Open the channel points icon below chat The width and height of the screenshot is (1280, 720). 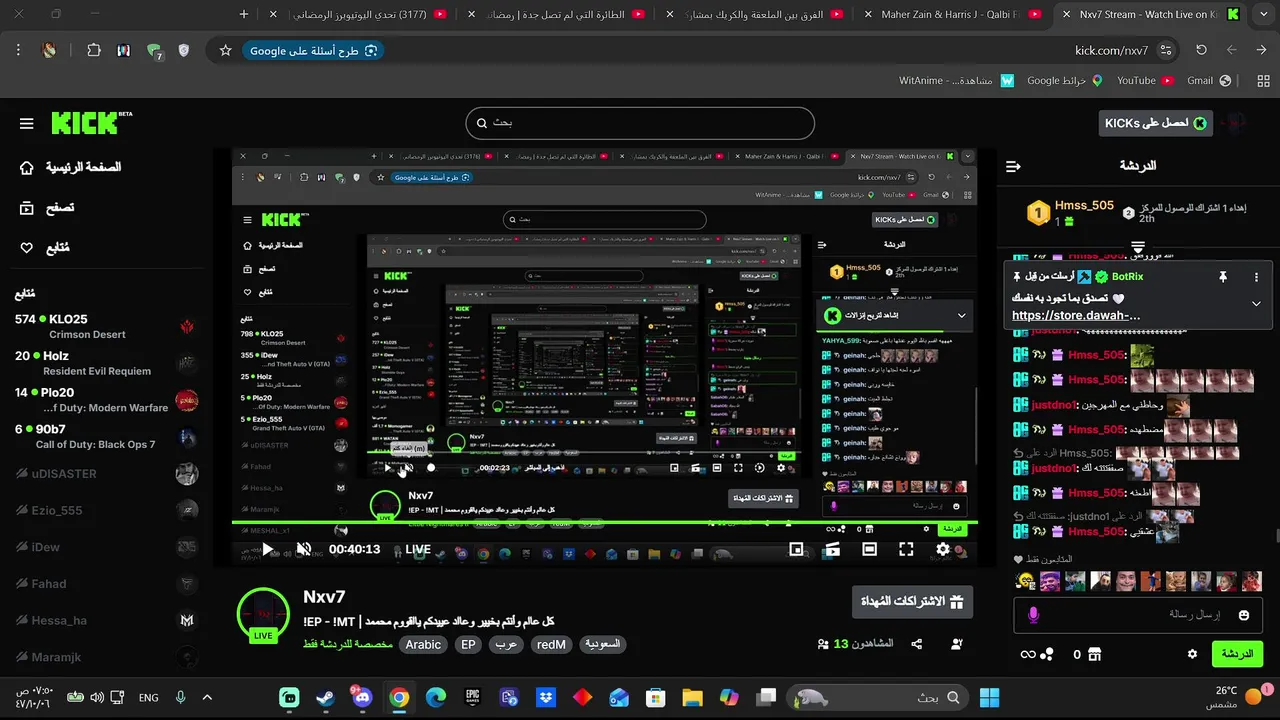(x=1047, y=654)
